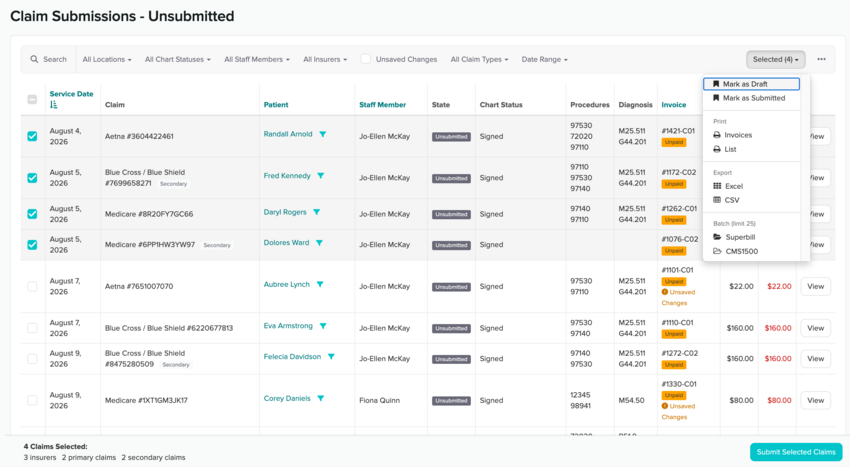
Task: Open the All Chart Statuses dropdown
Action: click(177, 59)
